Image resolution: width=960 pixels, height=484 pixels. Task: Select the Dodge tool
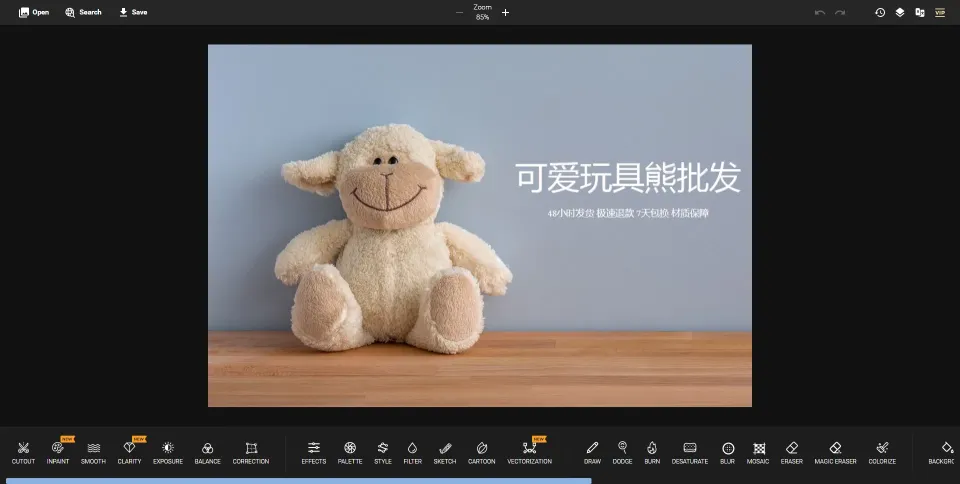point(622,452)
